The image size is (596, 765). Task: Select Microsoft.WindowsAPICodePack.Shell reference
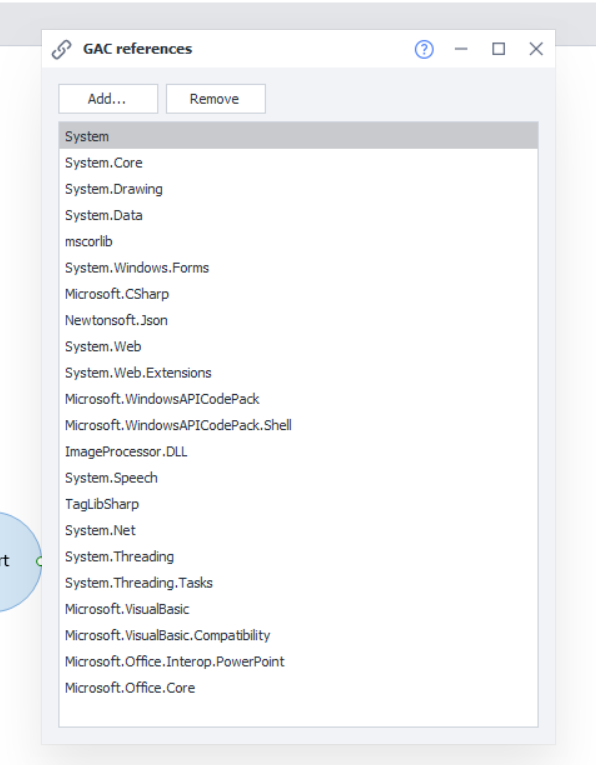click(298, 425)
